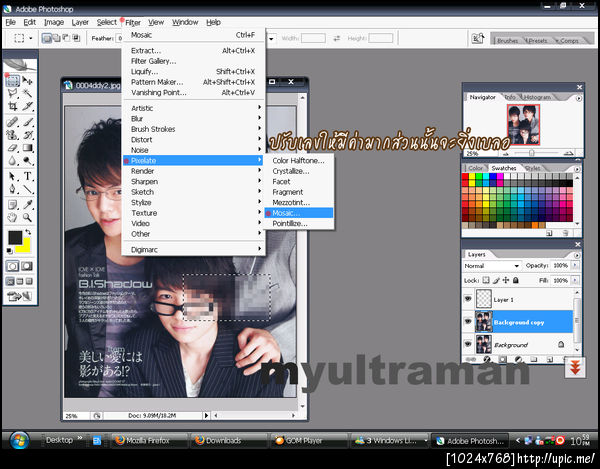The width and height of the screenshot is (600, 469).
Task: Choose Mosaic... in the Pixelate submenu
Action: (x=299, y=213)
